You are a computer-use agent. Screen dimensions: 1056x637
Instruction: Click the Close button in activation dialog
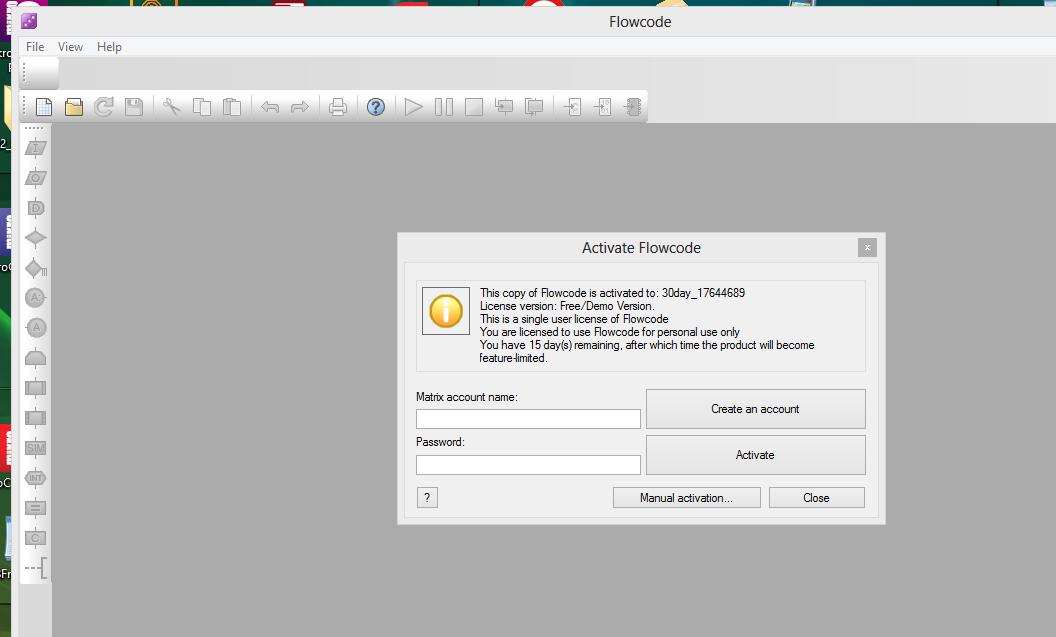816,498
